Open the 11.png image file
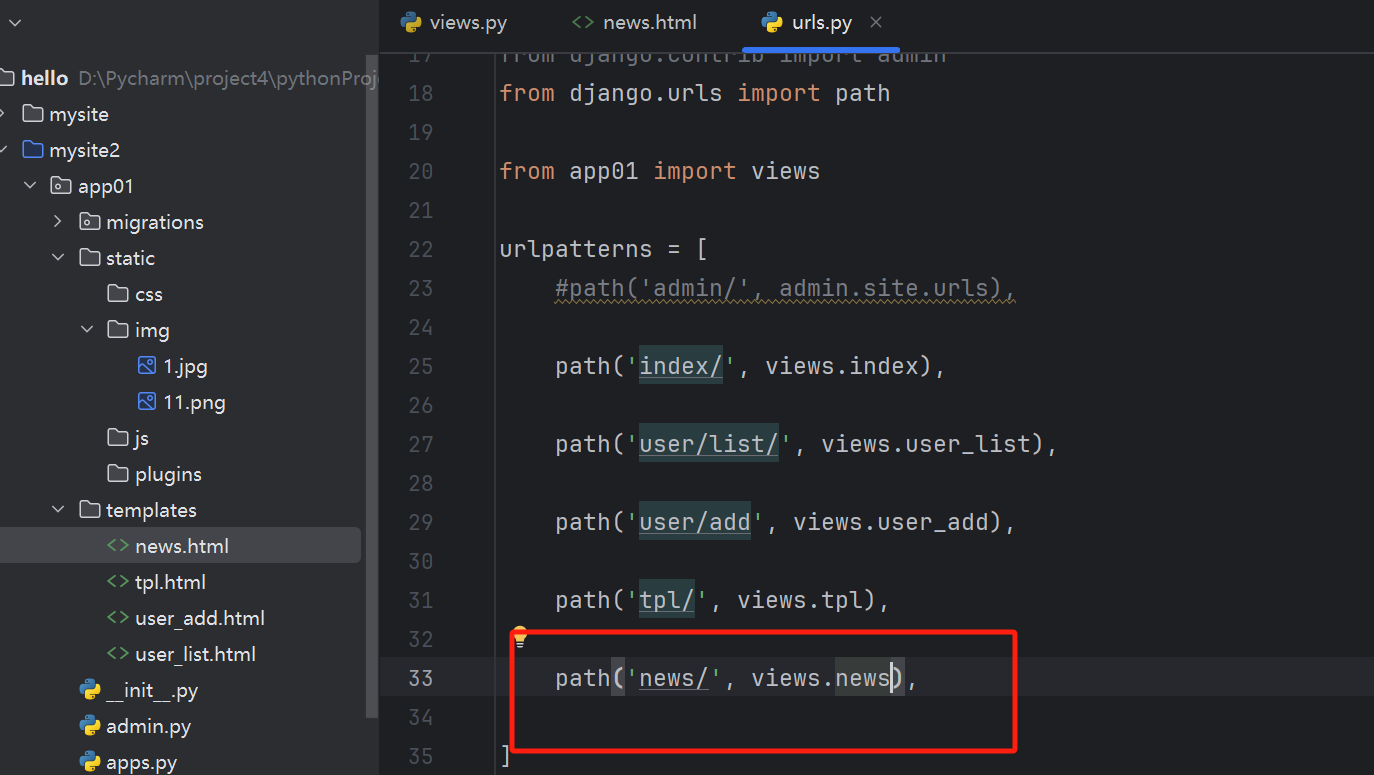1374x775 pixels. point(194,402)
